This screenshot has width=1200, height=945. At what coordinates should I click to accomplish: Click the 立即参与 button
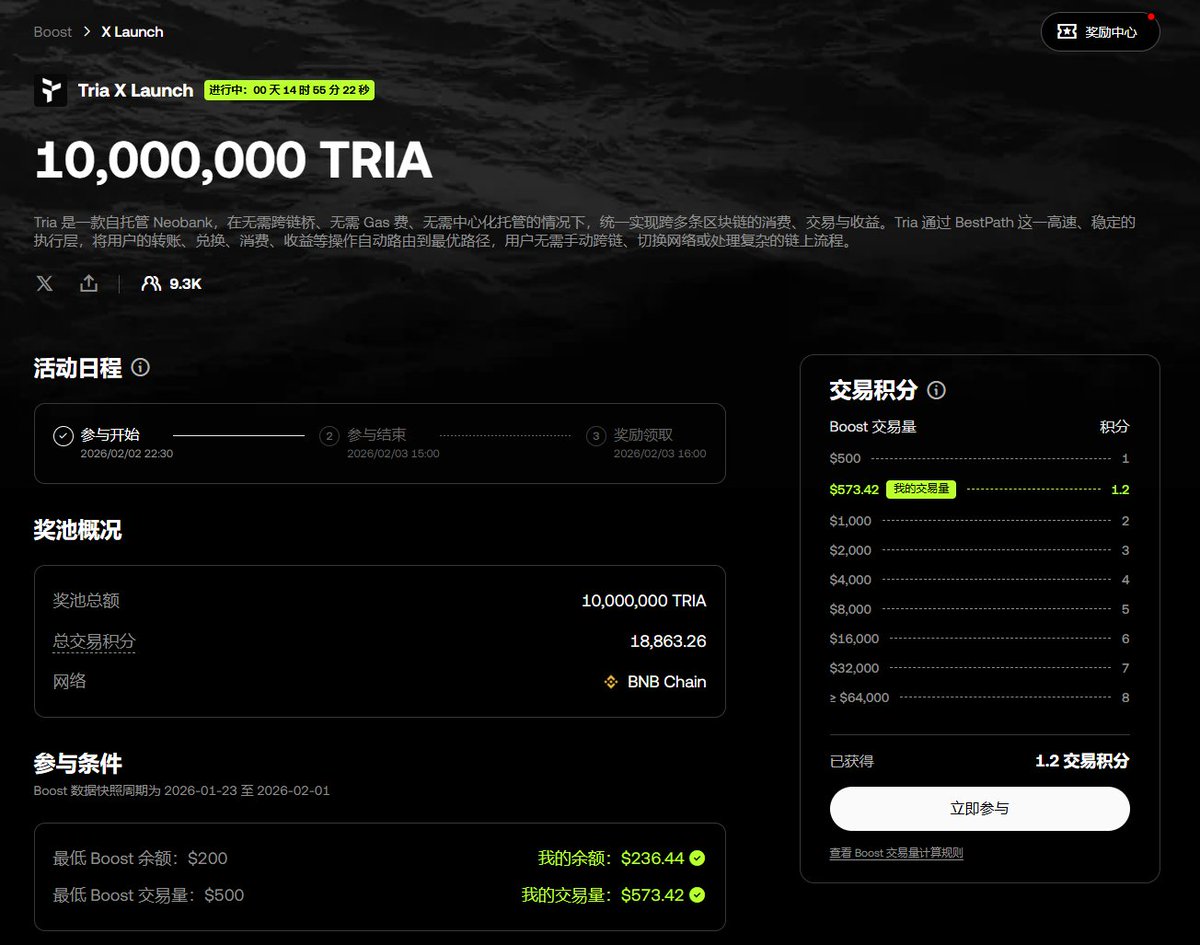(x=980, y=808)
